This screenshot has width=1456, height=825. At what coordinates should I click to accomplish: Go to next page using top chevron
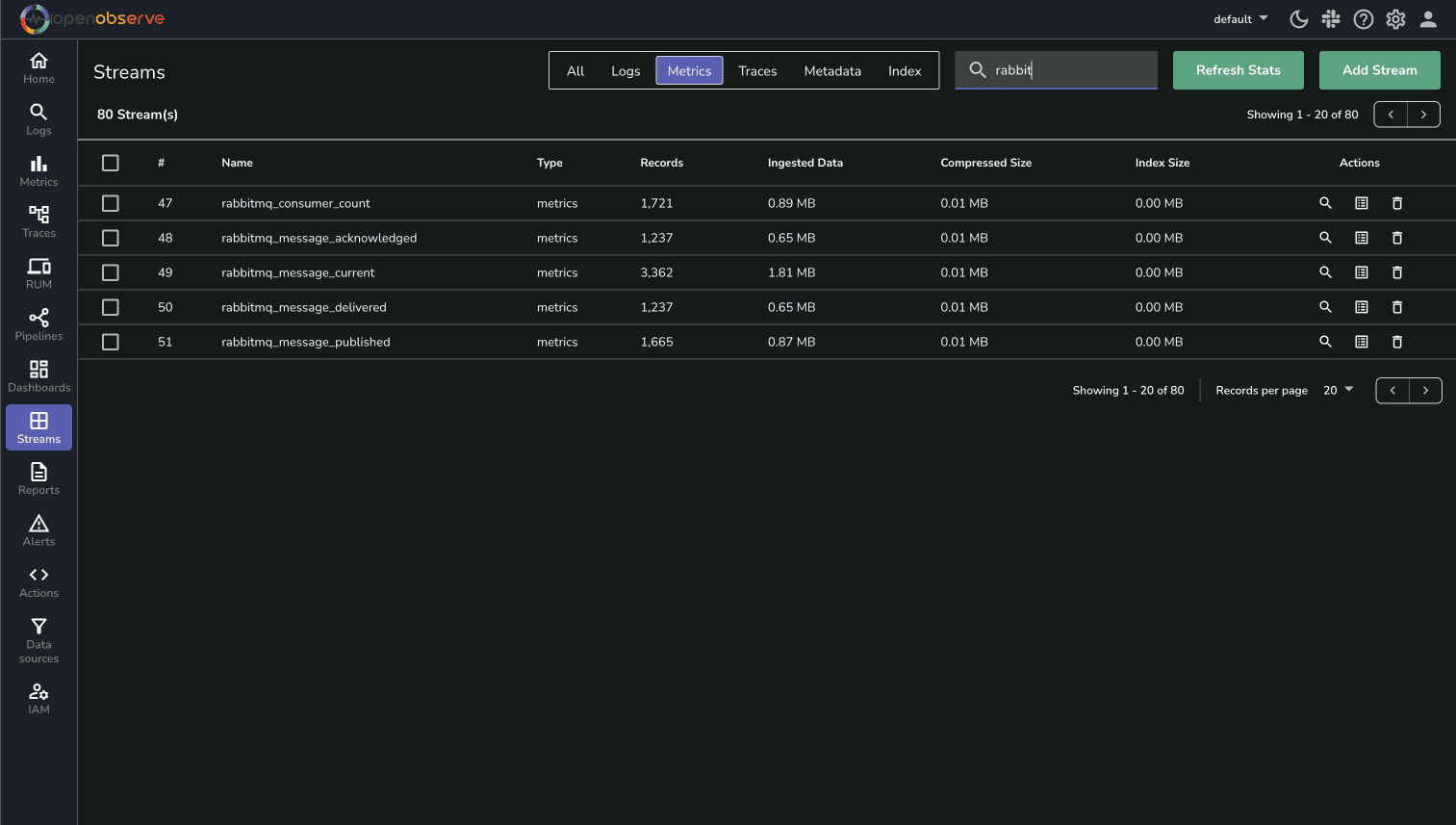coord(1423,115)
